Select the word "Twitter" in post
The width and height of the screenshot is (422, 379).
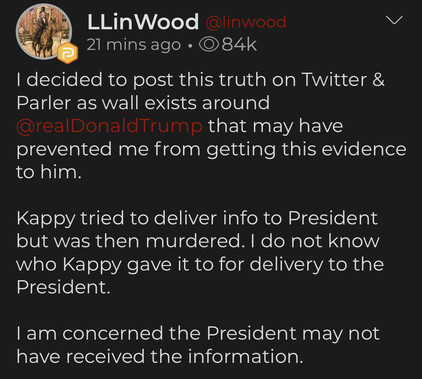pos(334,80)
